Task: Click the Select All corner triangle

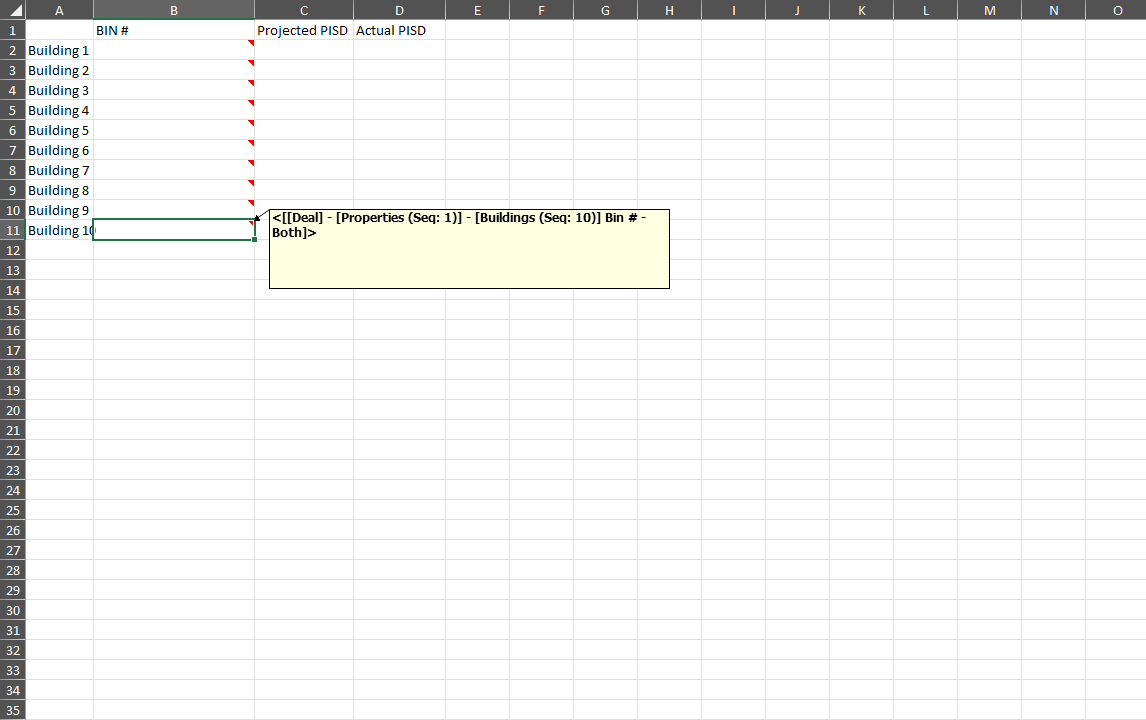Action: point(12,10)
